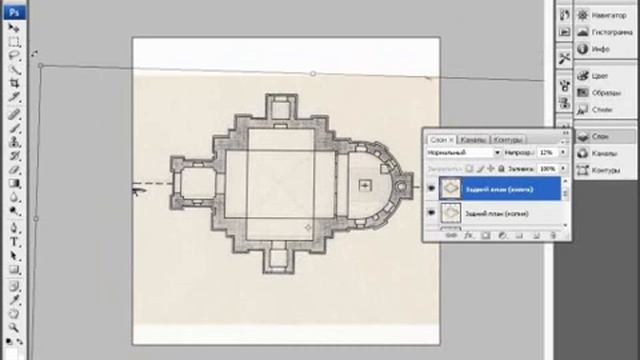Select the Rectangular Marquee tool
Viewport: 640px width, 360px height.
(14, 42)
